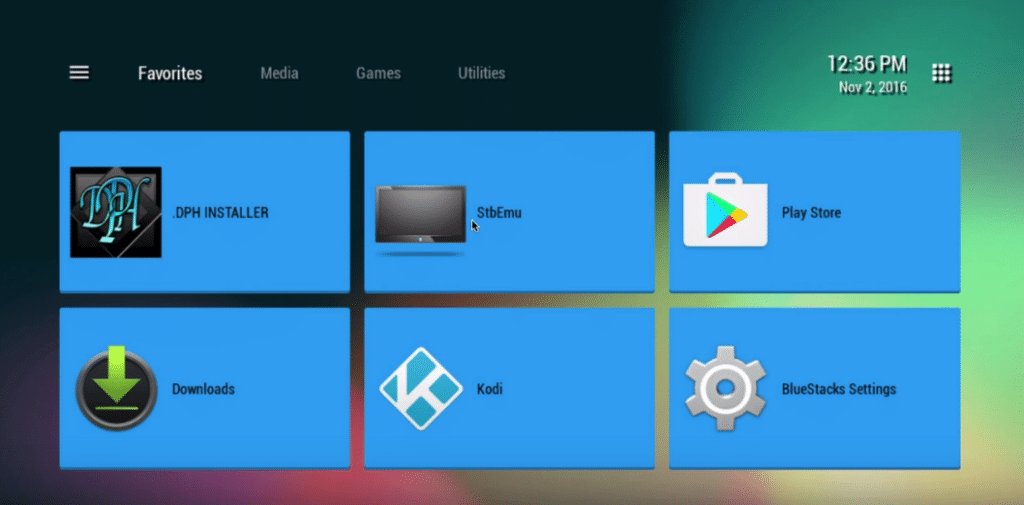The width and height of the screenshot is (1024, 505).
Task: Click the green Downloads arrow icon
Action: tap(116, 387)
